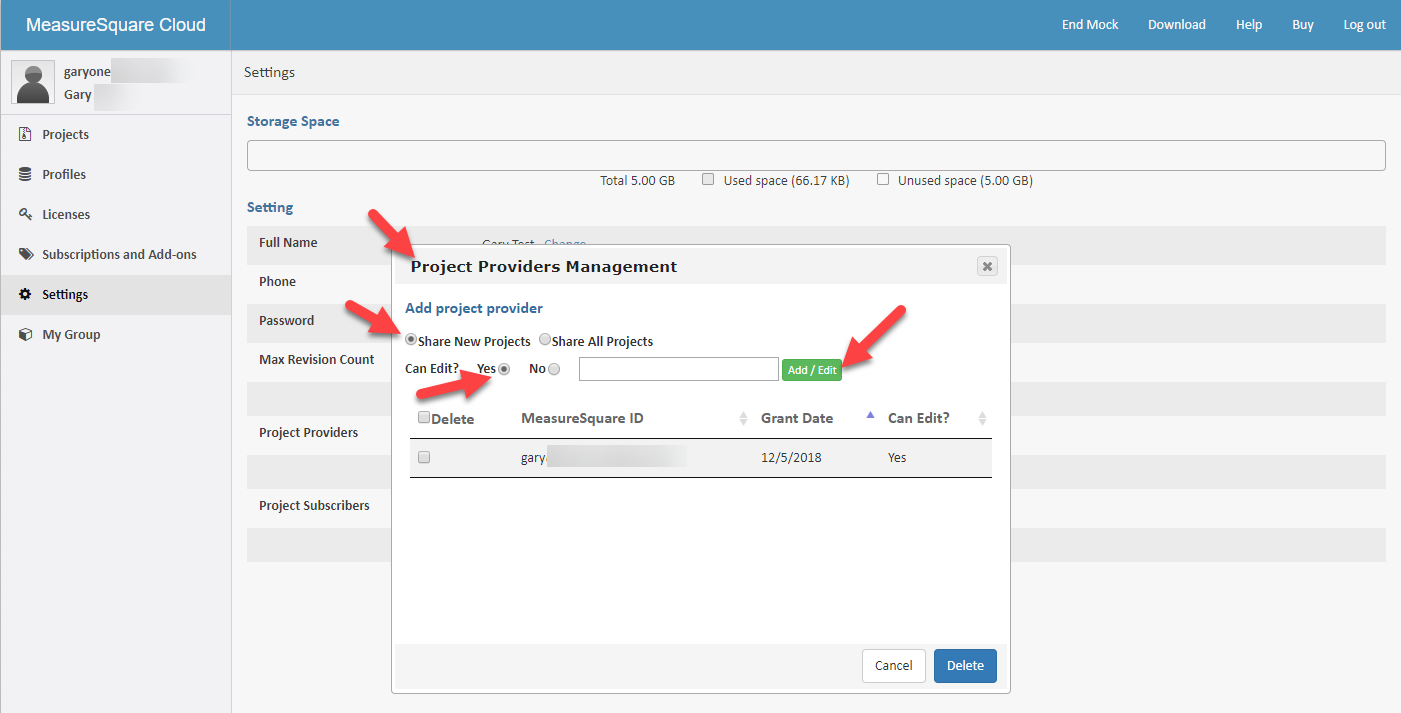Image resolution: width=1401 pixels, height=713 pixels.
Task: Toggle Used space checkbox
Action: pyautogui.click(x=708, y=180)
